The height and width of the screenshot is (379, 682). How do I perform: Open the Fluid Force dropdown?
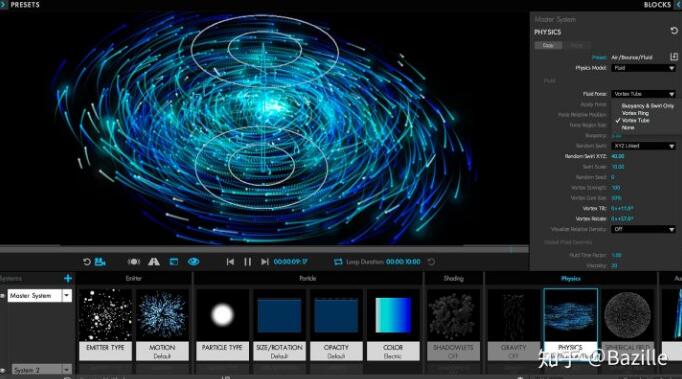[643, 94]
